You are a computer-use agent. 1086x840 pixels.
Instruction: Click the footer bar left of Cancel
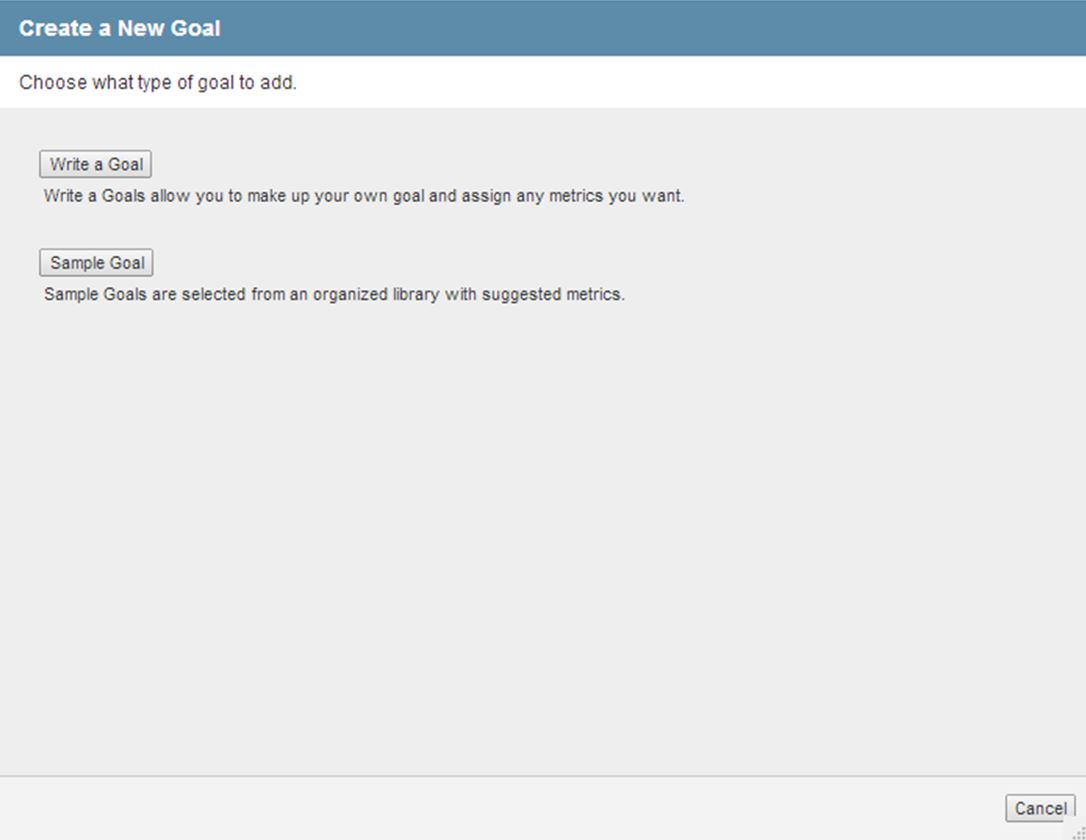tap(500, 808)
